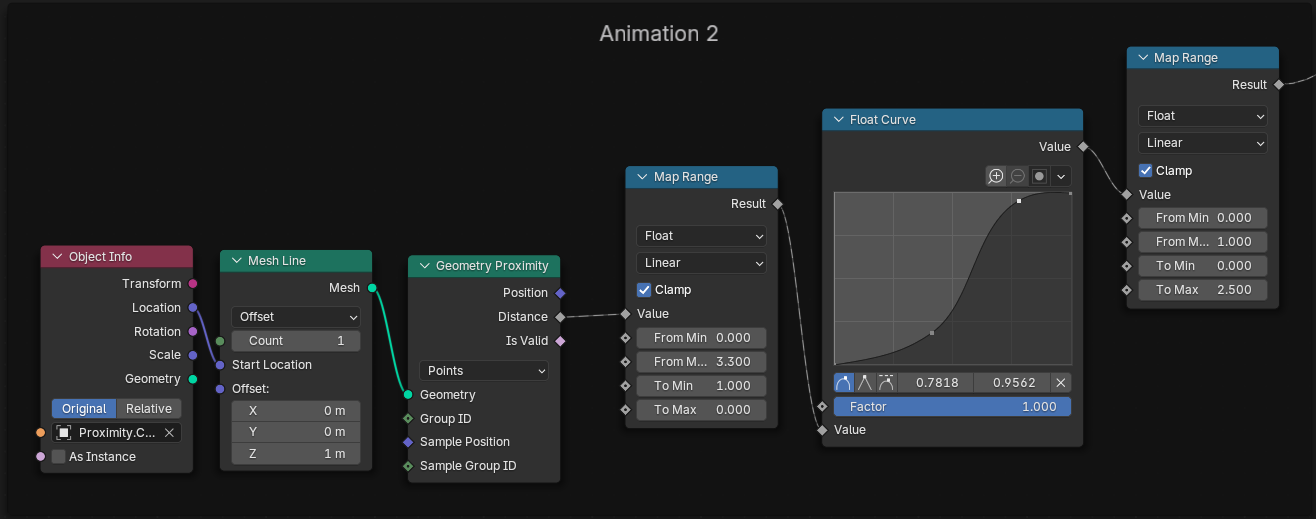Delete the selected curve point
Image resolution: width=1316 pixels, height=519 pixels.
tap(1062, 382)
